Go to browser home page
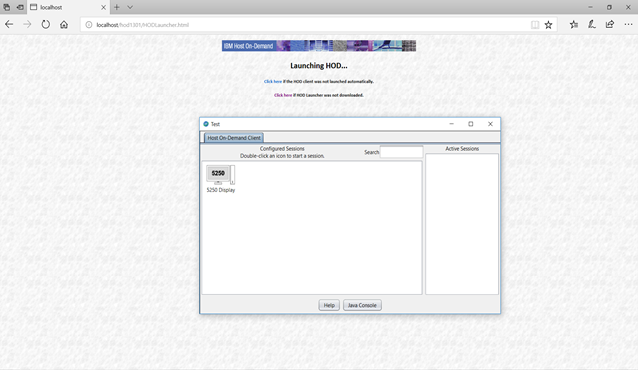 click(64, 24)
